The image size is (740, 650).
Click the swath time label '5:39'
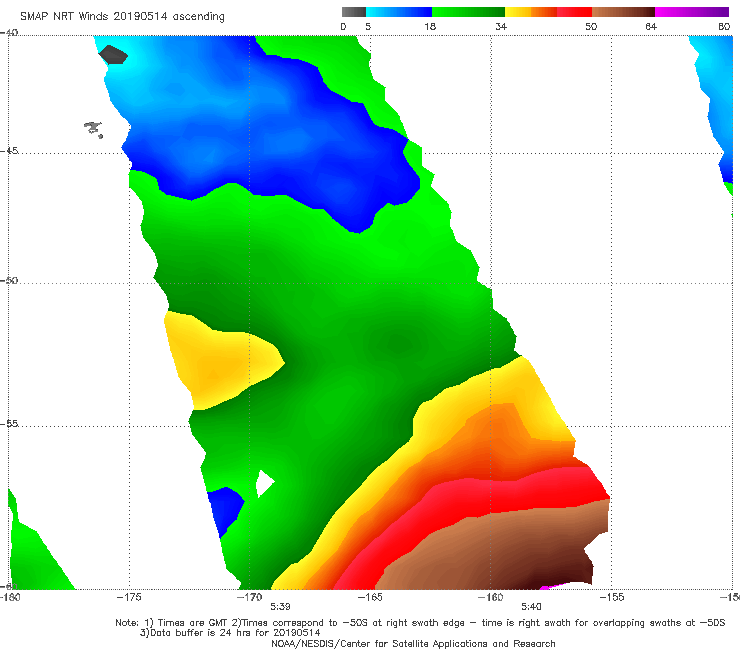point(280,607)
